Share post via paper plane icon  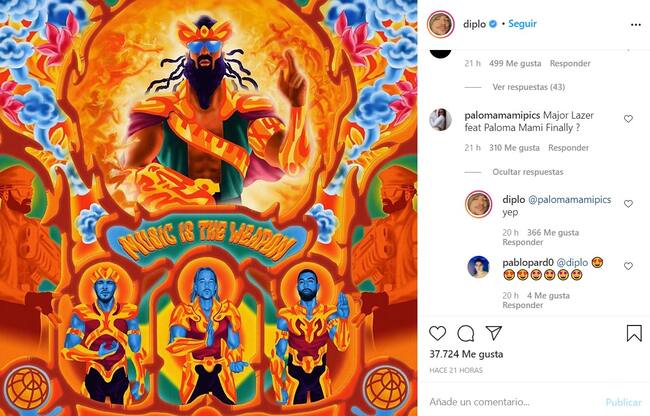(x=494, y=333)
